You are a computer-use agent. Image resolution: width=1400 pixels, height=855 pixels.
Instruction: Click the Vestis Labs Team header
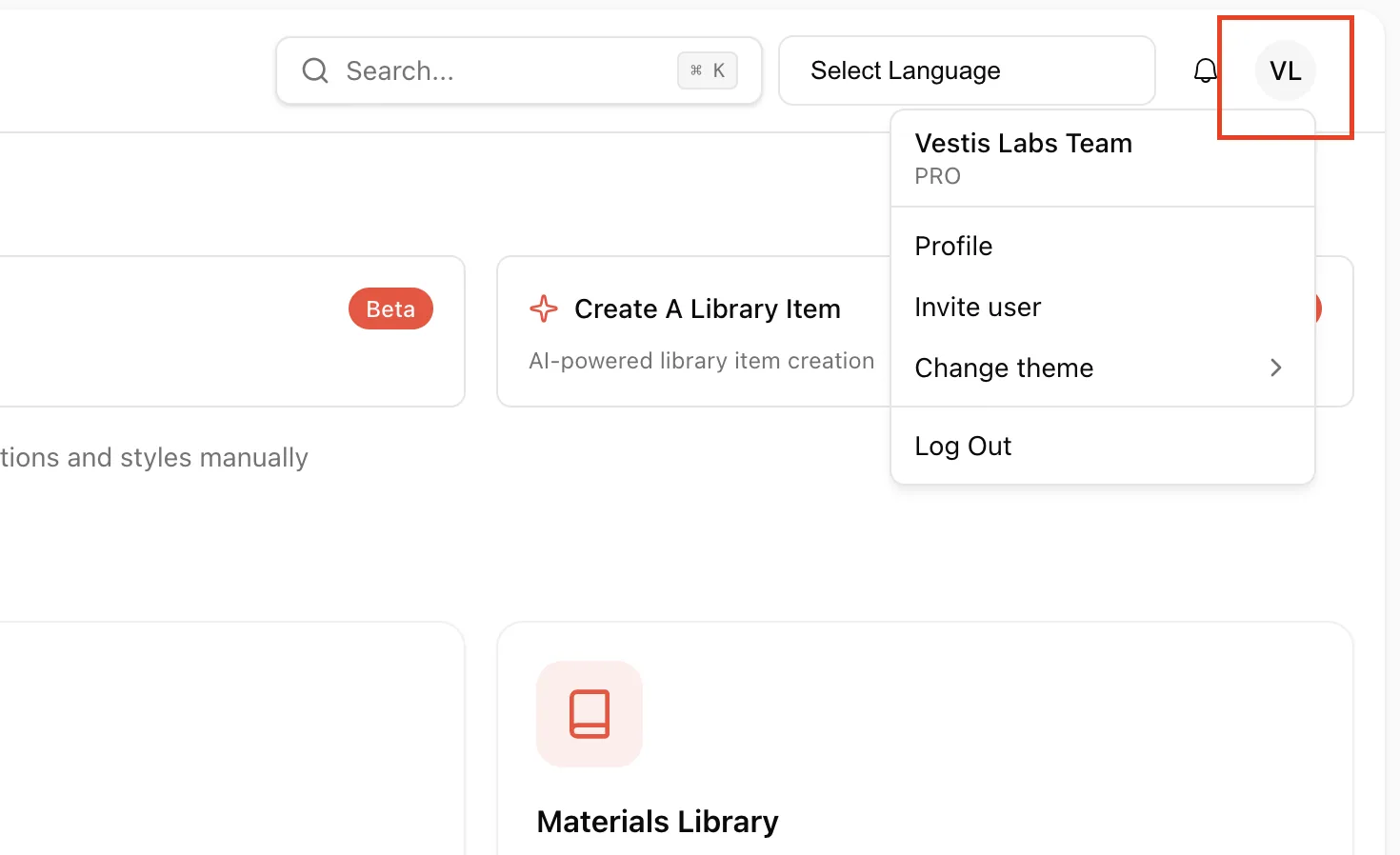coord(1023,143)
